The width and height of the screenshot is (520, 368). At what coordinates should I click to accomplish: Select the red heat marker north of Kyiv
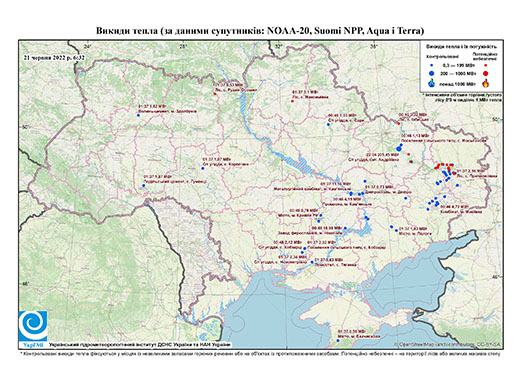point(215,94)
